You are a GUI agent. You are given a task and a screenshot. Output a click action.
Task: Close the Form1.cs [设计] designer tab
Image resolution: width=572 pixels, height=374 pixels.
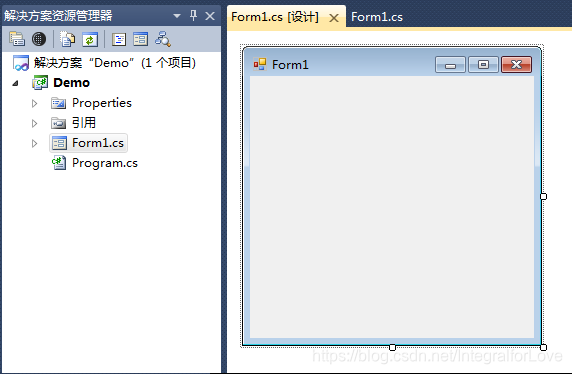pos(334,18)
